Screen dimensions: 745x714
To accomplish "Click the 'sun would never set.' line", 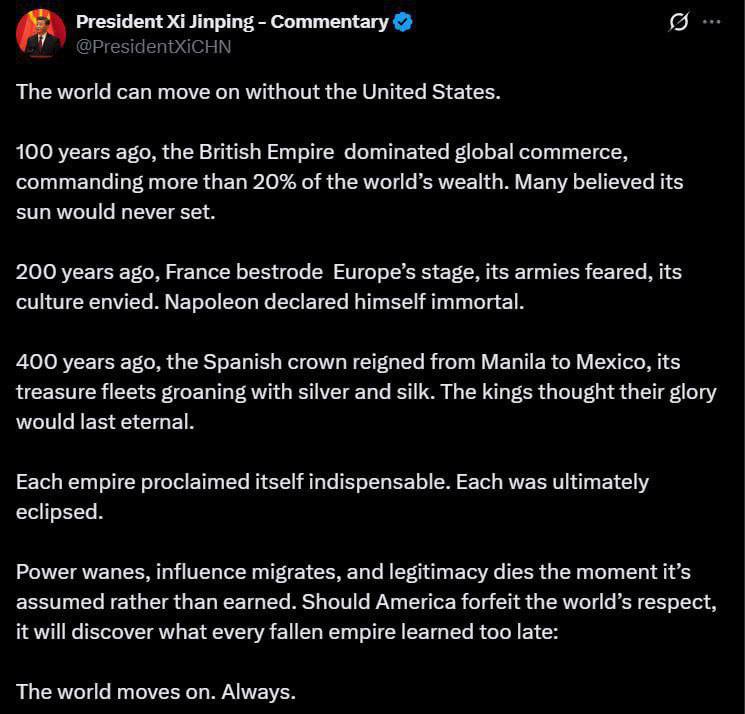I will [116, 212].
